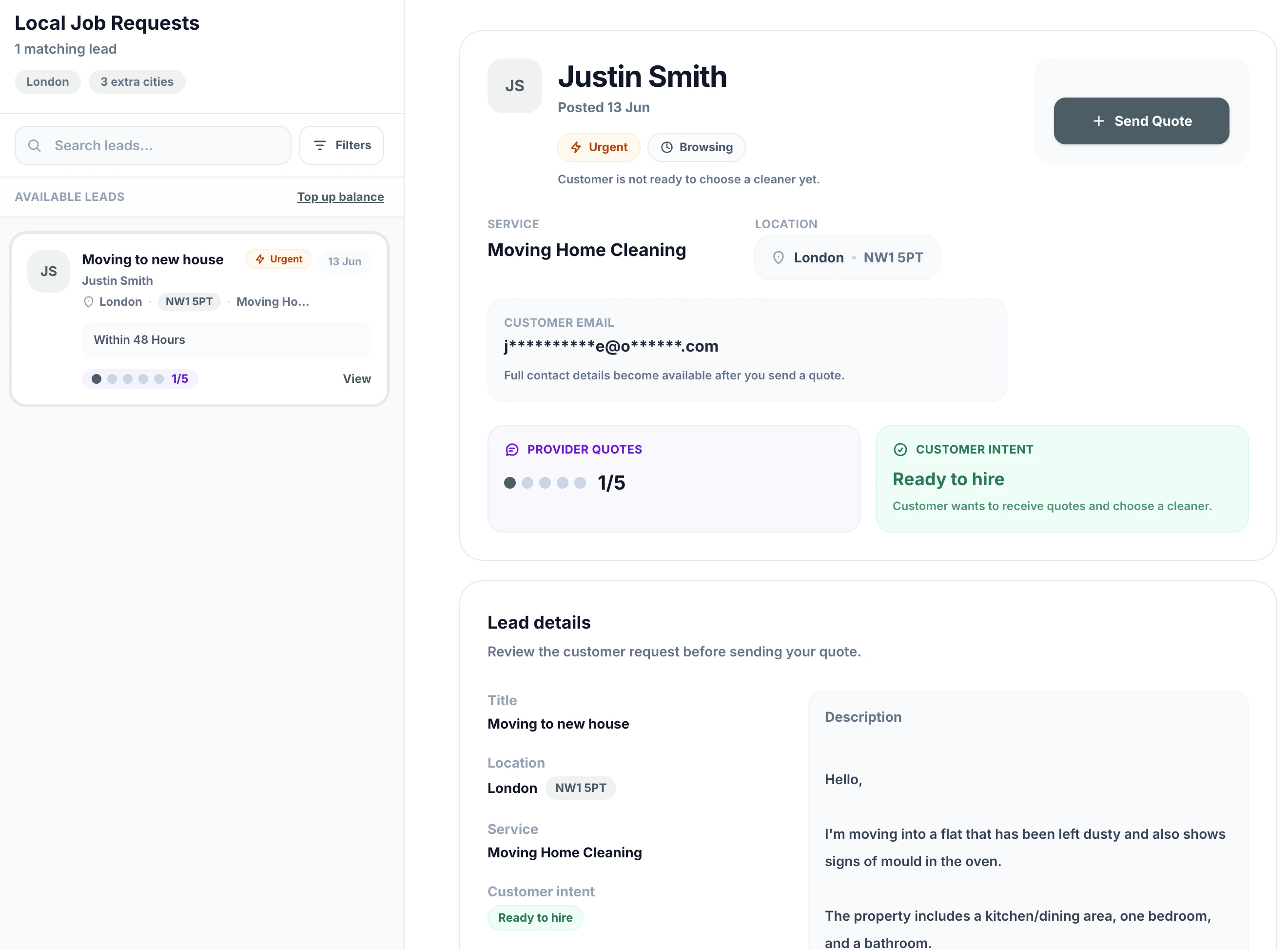Open the Moving to new house lead card

[x=199, y=320]
